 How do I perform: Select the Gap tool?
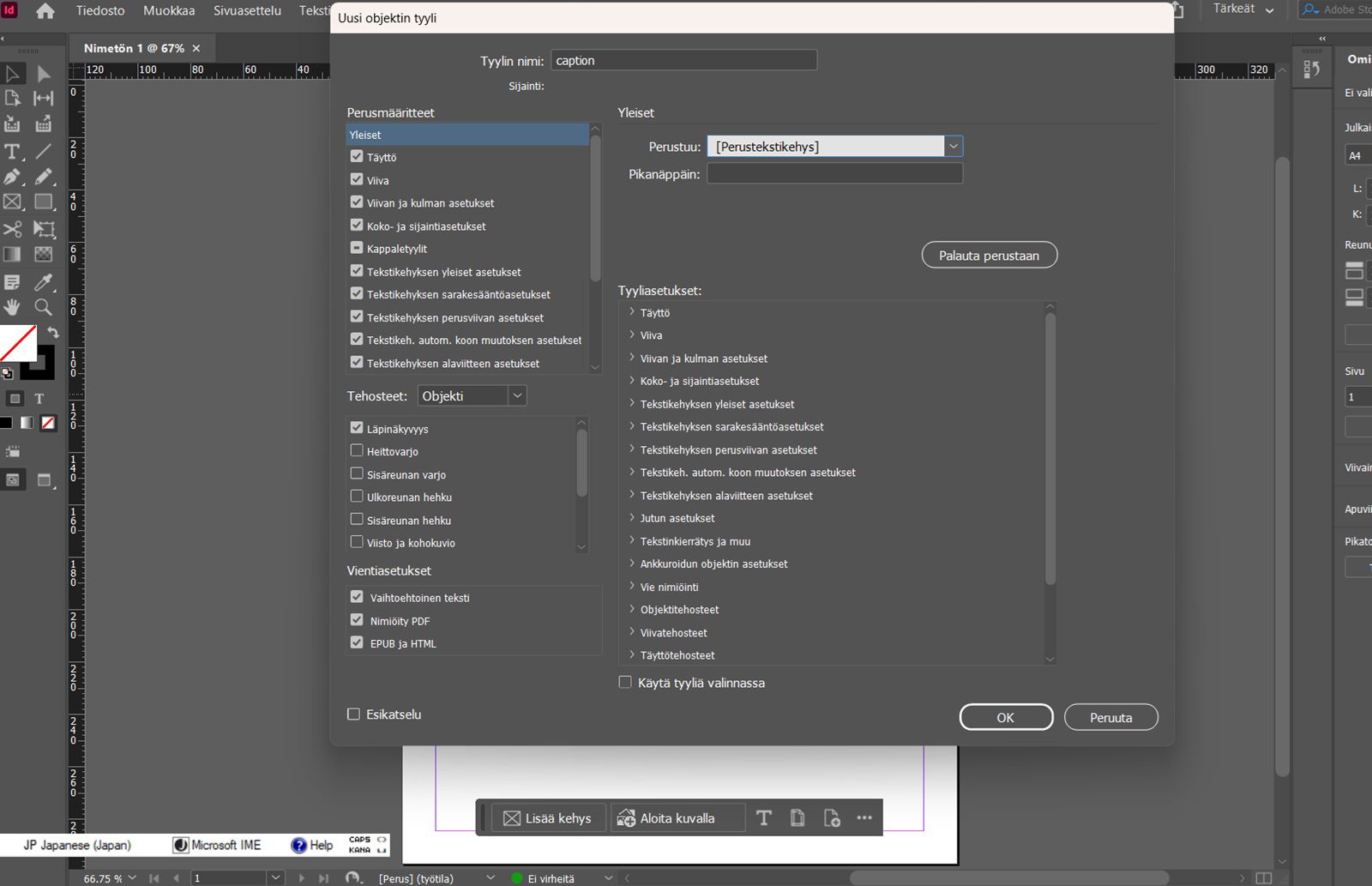point(44,99)
